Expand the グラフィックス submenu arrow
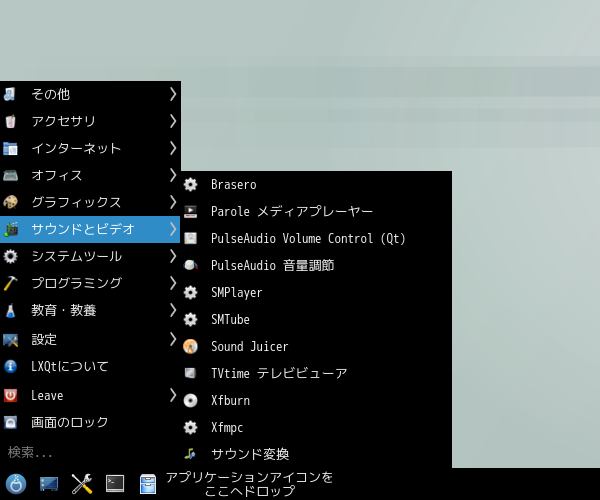This screenshot has height=500, width=600. coord(173,202)
